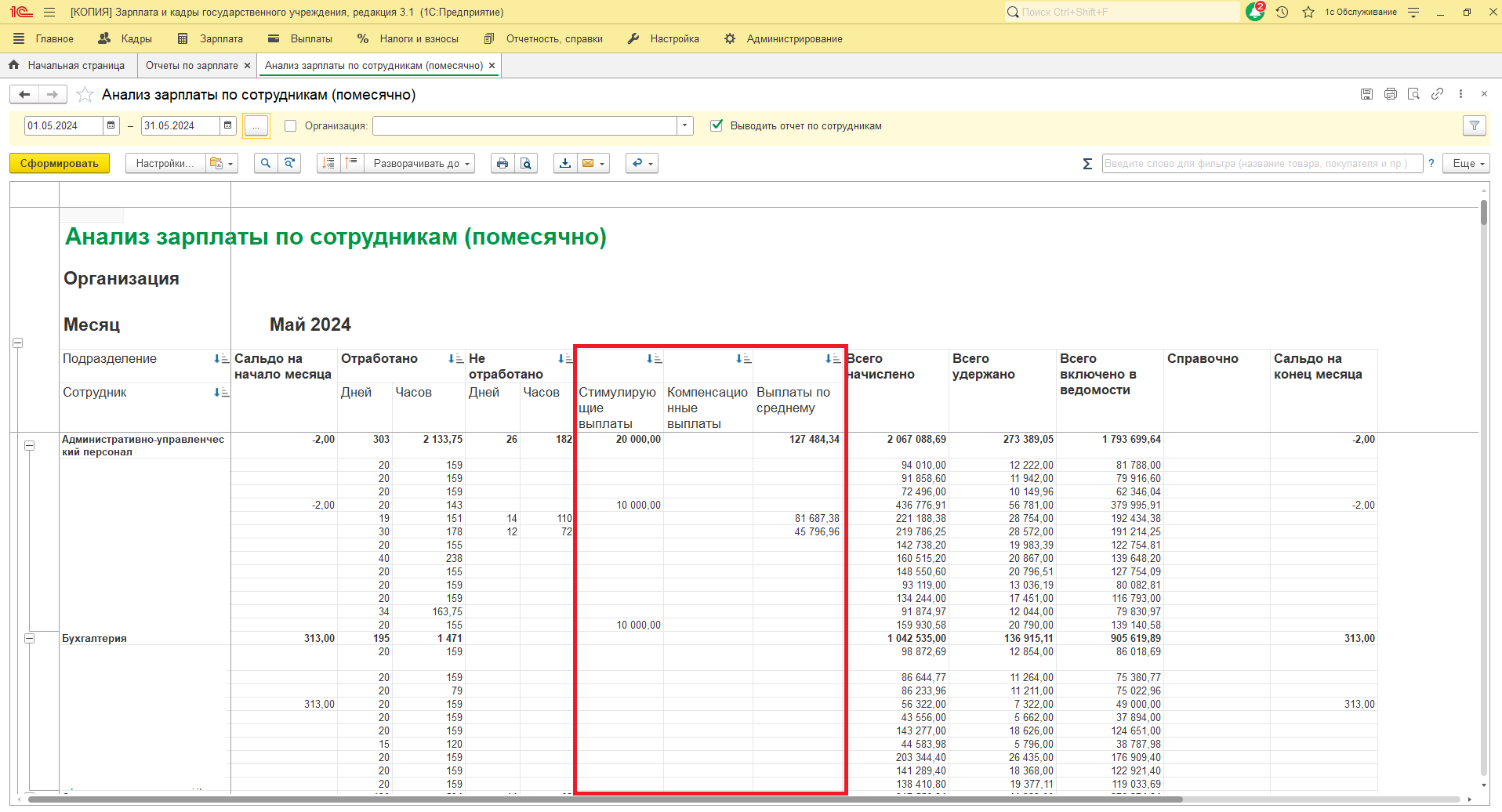Open report variants dropdown beside Настройки
This screenshot has width=1502, height=812.
tap(222, 163)
